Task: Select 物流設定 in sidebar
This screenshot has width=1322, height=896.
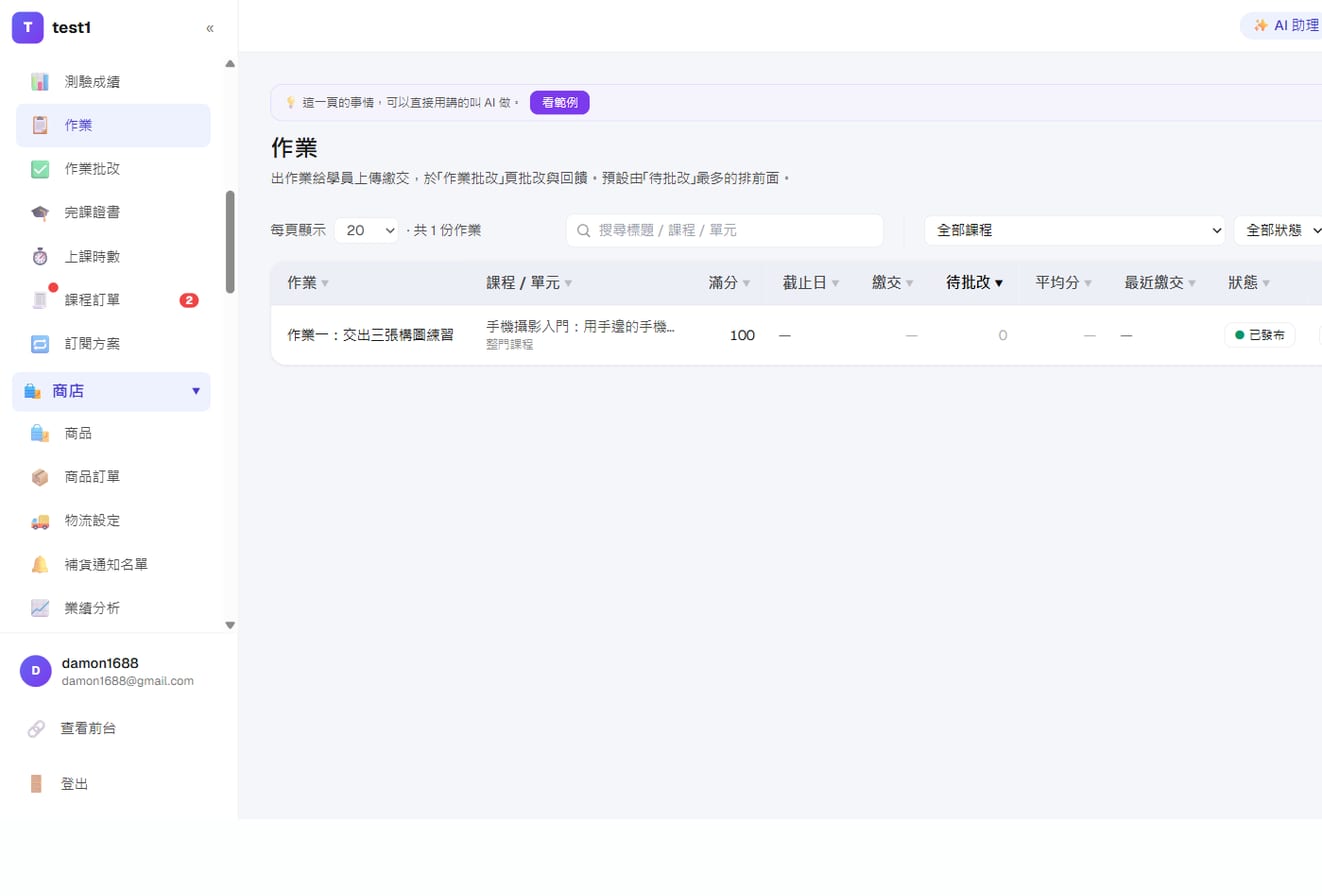Action: [x=113, y=521]
